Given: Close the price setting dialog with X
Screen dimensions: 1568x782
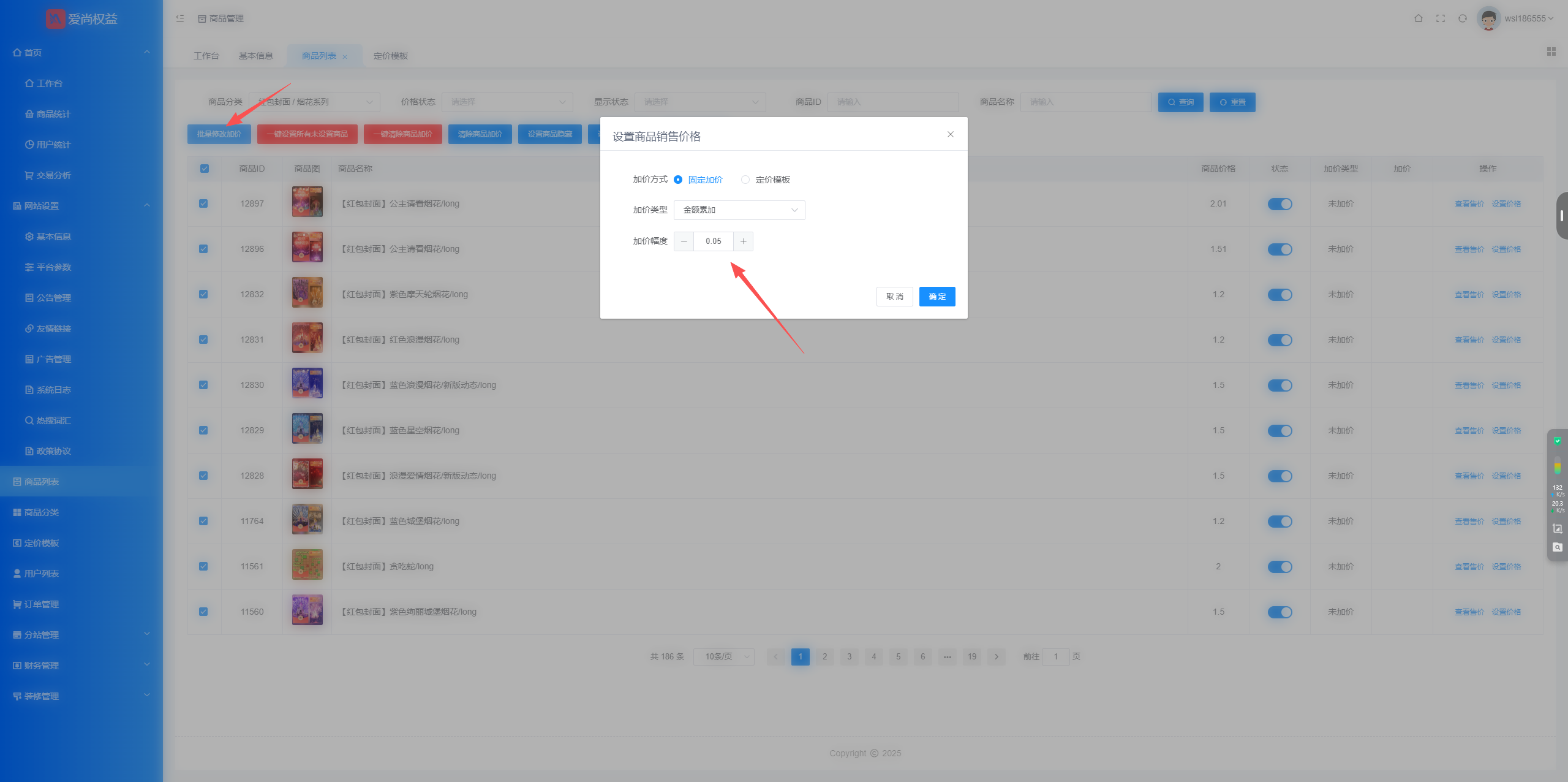Looking at the screenshot, I should [x=950, y=134].
